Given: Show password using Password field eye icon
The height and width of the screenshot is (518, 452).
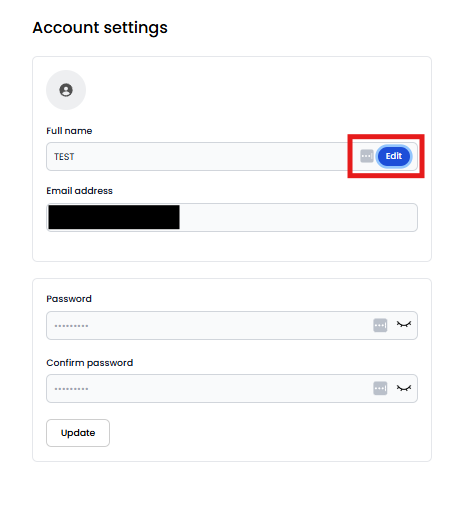Looking at the screenshot, I should click(x=404, y=324).
